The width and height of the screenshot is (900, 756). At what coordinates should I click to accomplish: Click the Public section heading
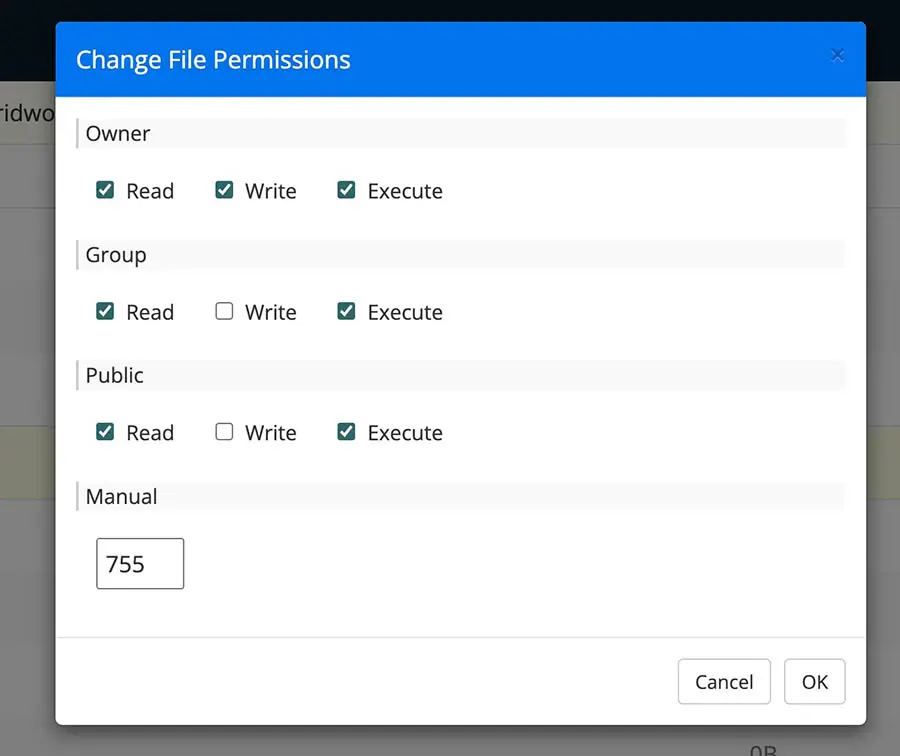click(115, 375)
